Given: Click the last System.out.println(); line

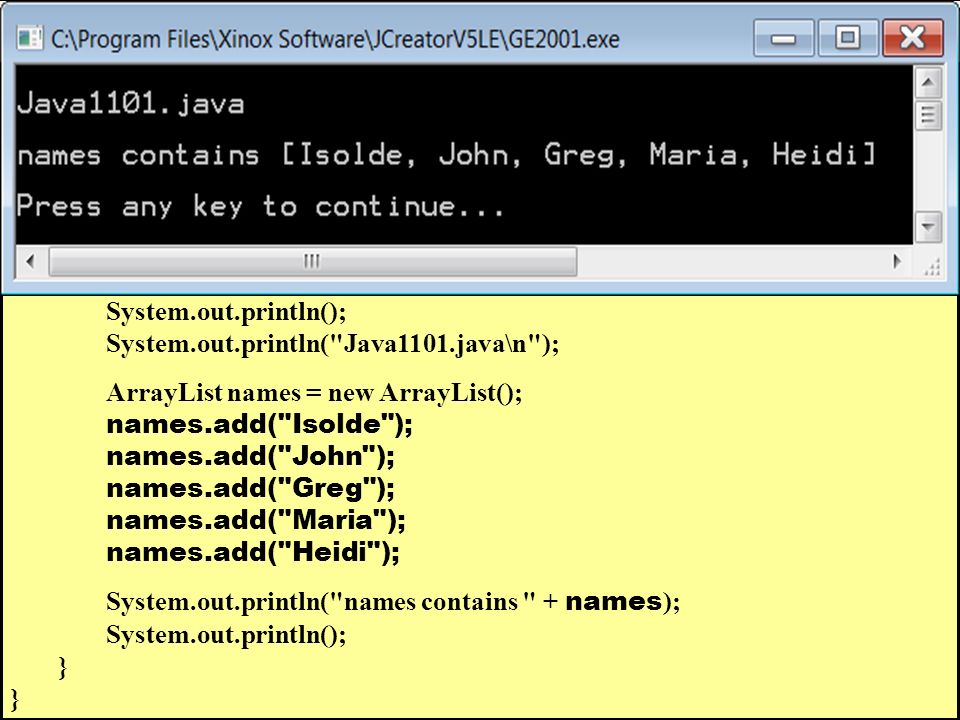Looking at the screenshot, I should pos(226,634).
